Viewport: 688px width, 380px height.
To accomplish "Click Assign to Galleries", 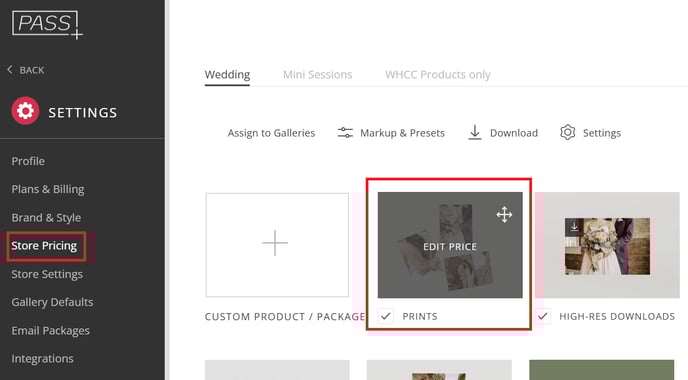I will (271, 133).
